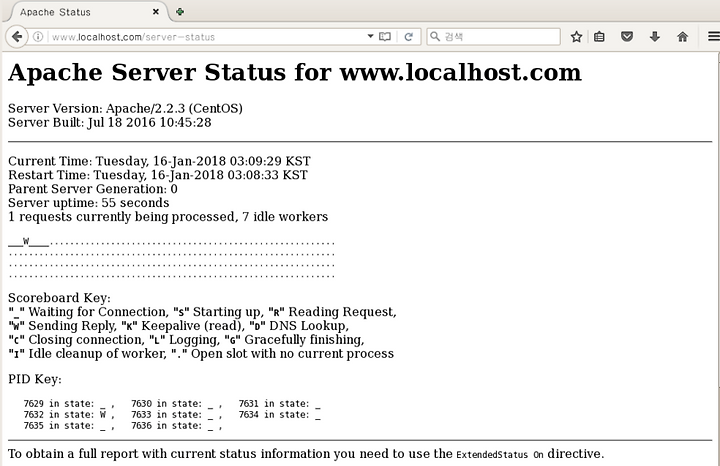Select the Server Built date line
Viewport: 720px width, 466px height.
coord(110,123)
